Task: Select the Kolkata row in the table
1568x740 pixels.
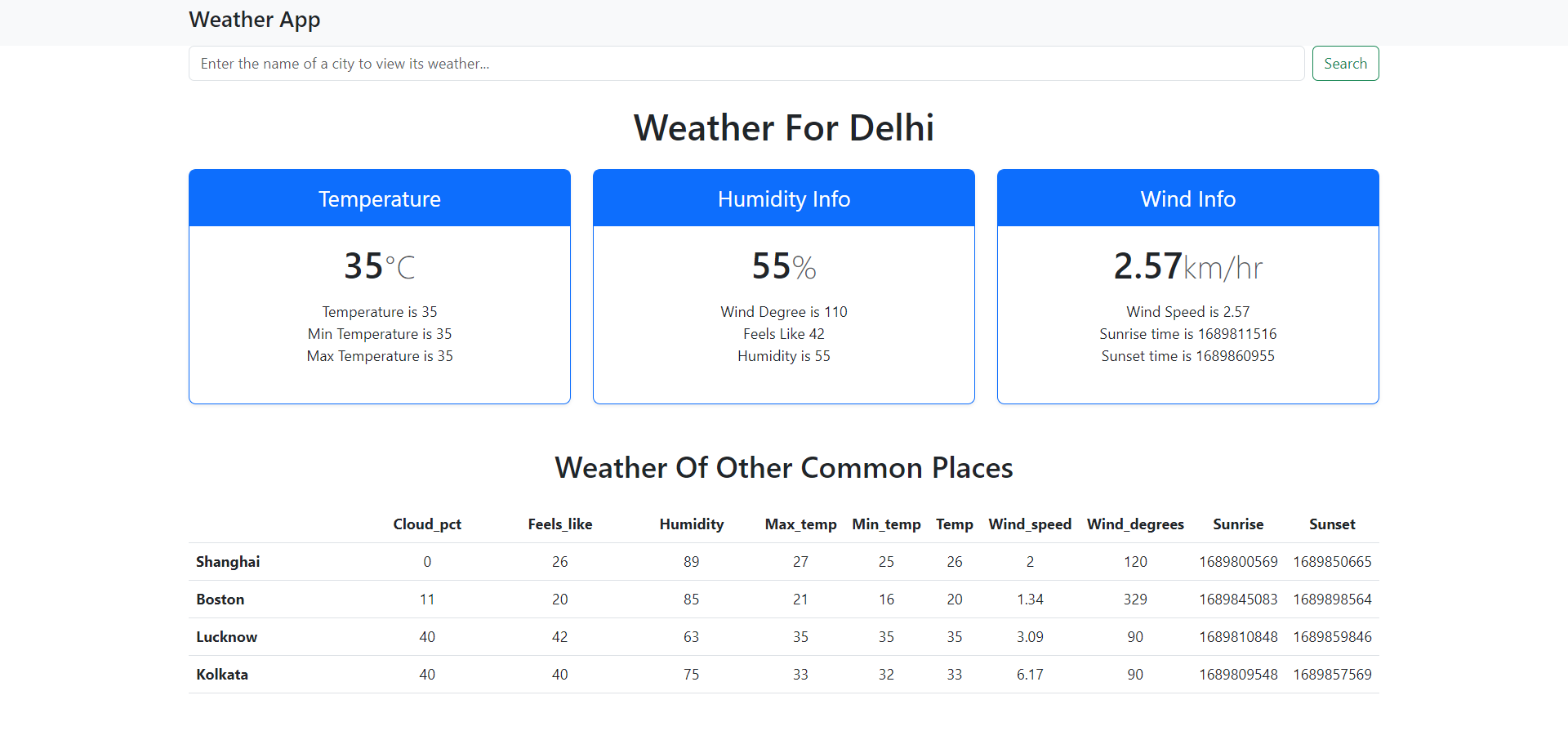Action: tap(221, 674)
